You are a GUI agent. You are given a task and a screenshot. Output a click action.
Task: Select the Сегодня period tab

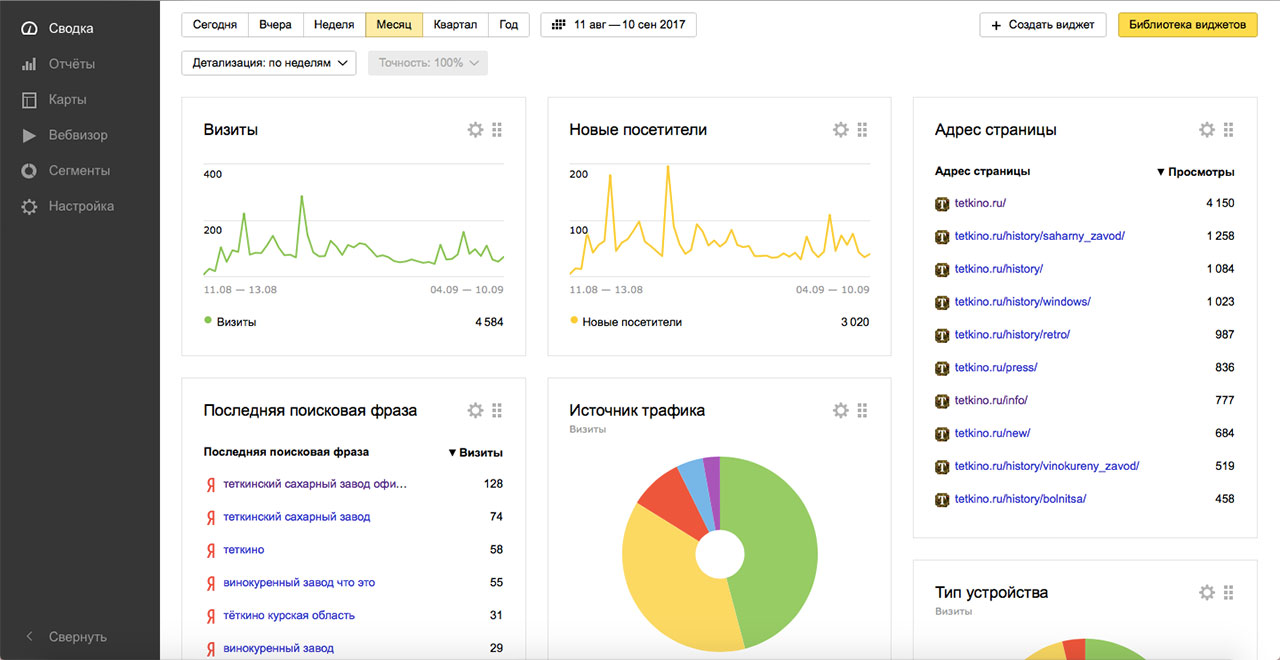click(x=215, y=24)
